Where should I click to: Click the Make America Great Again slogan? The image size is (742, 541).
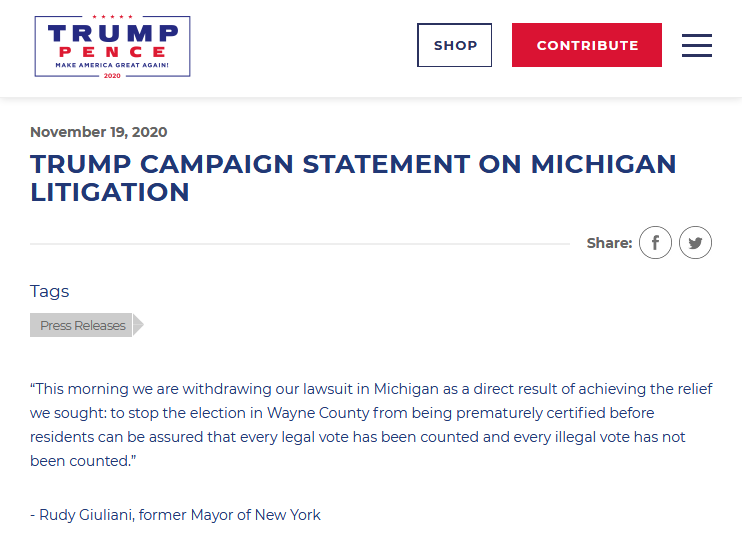point(112,64)
